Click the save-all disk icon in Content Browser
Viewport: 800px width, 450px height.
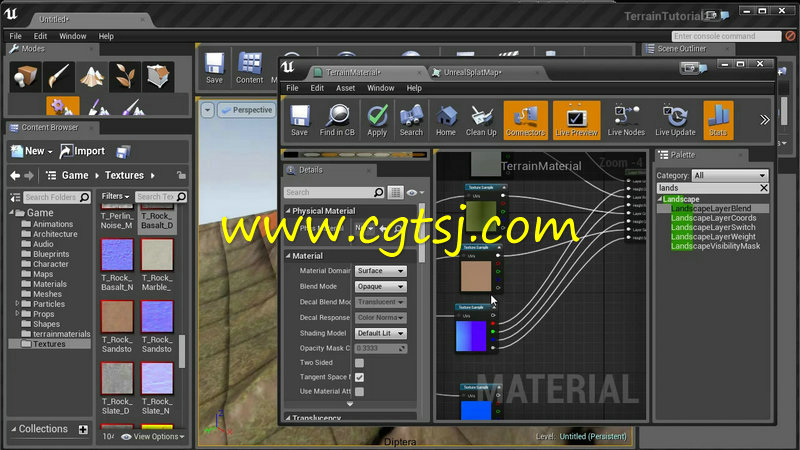123,152
